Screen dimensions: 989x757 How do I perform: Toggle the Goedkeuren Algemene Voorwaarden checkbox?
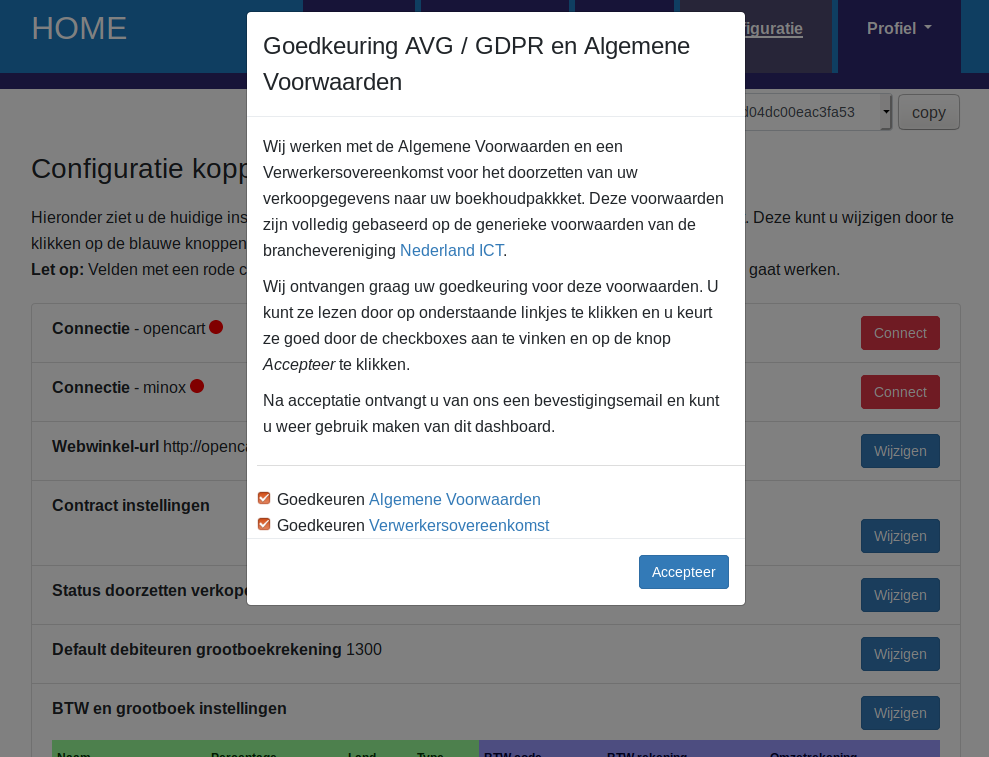[264, 498]
